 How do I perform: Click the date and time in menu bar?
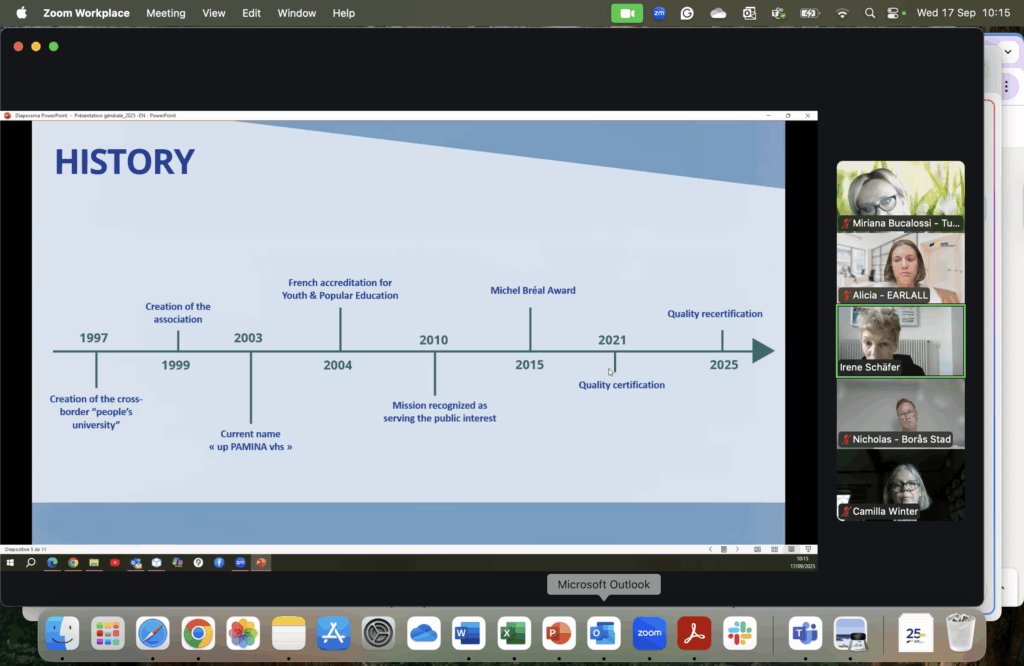coord(963,13)
